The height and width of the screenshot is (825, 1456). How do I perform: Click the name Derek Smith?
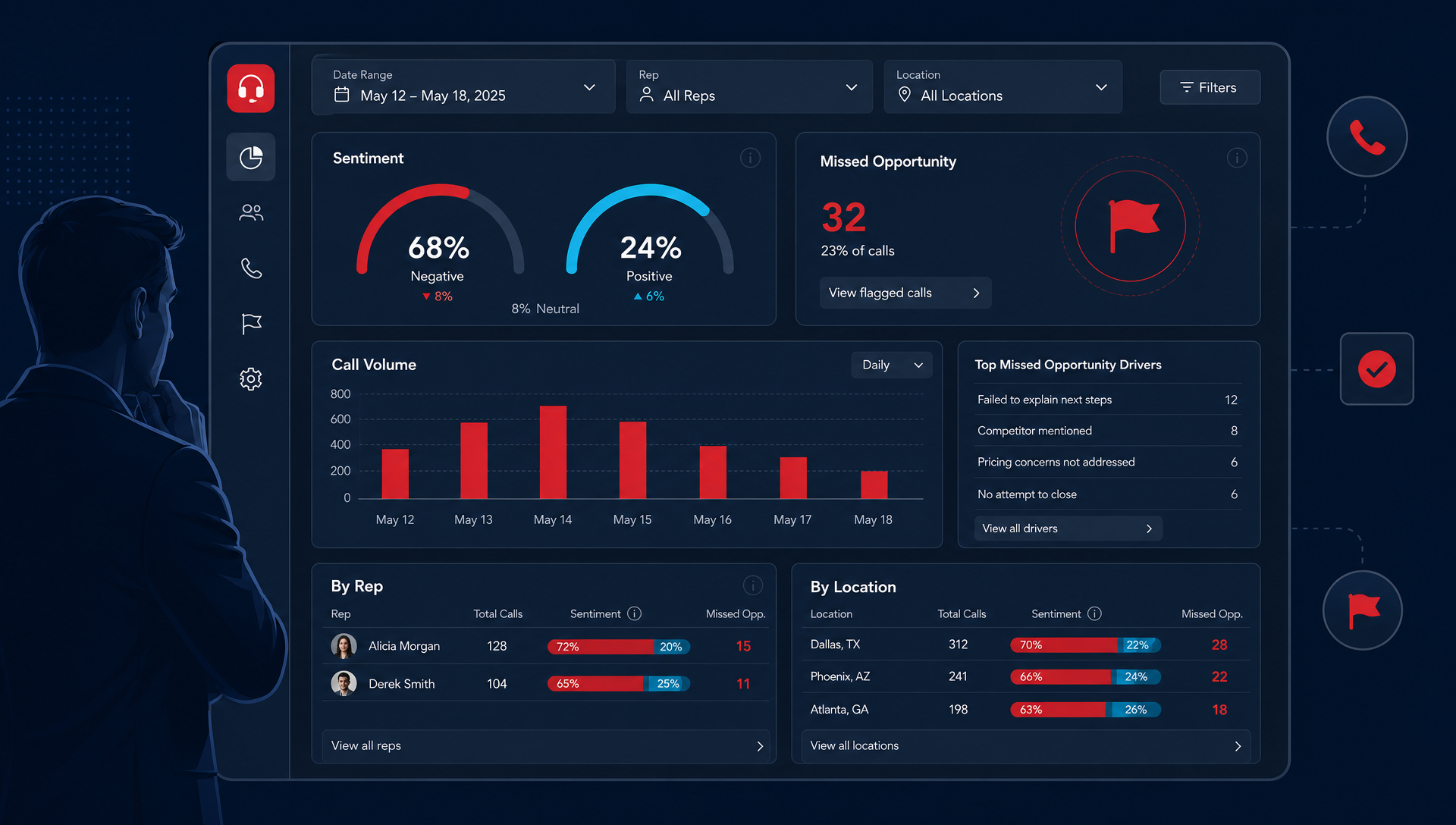(x=402, y=684)
